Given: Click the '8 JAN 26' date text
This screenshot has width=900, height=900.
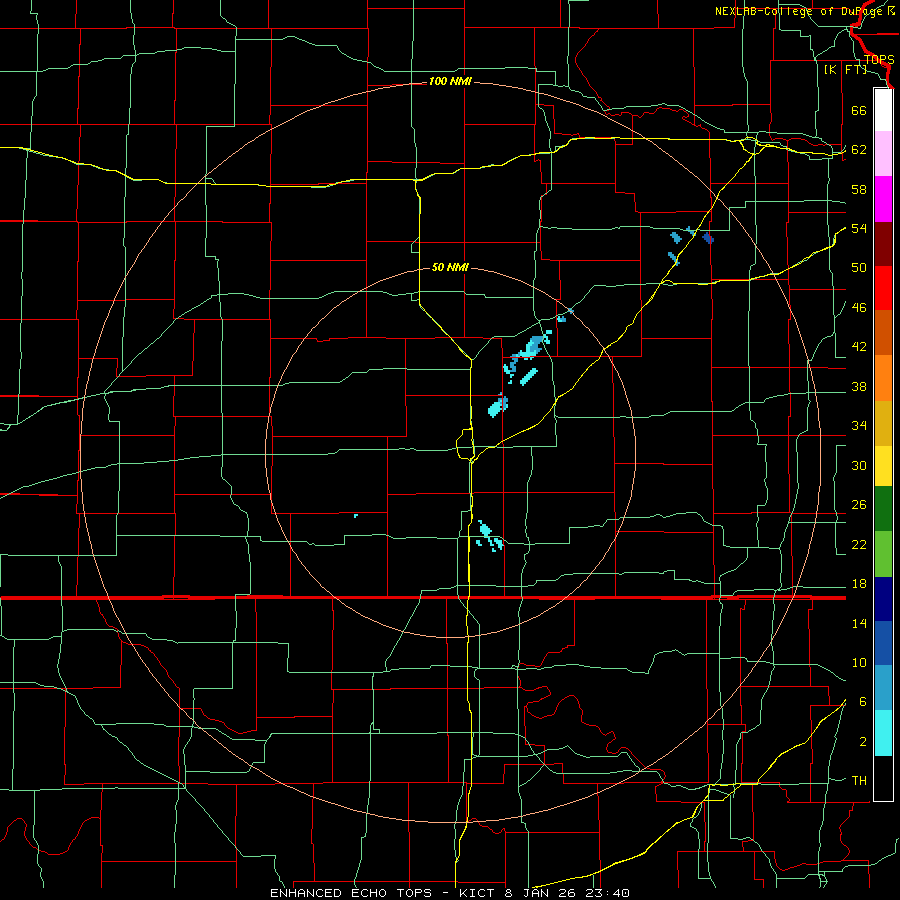Looking at the screenshot, I should 541,893.
